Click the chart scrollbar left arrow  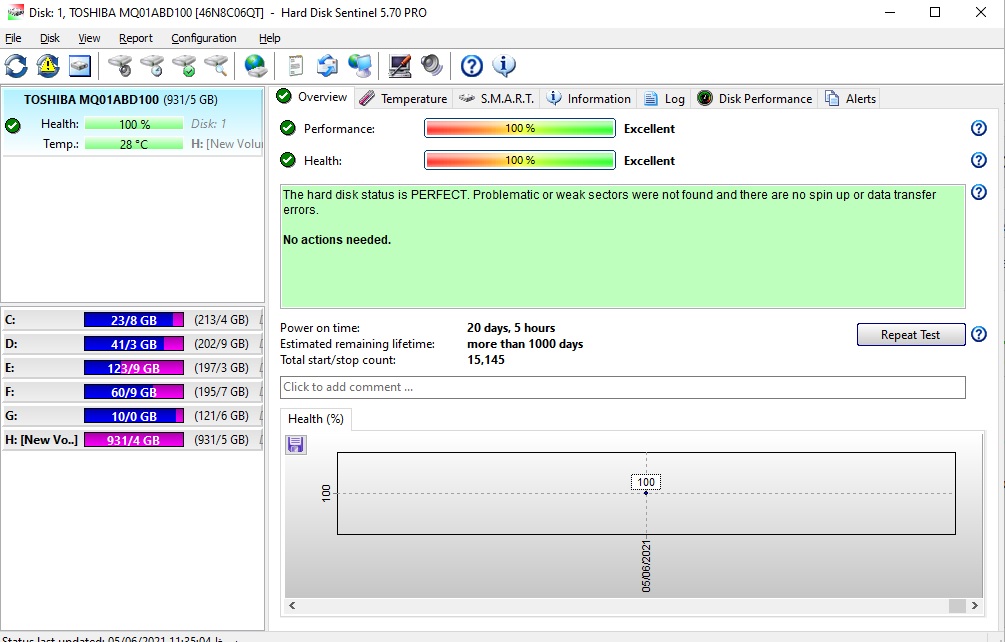click(292, 605)
